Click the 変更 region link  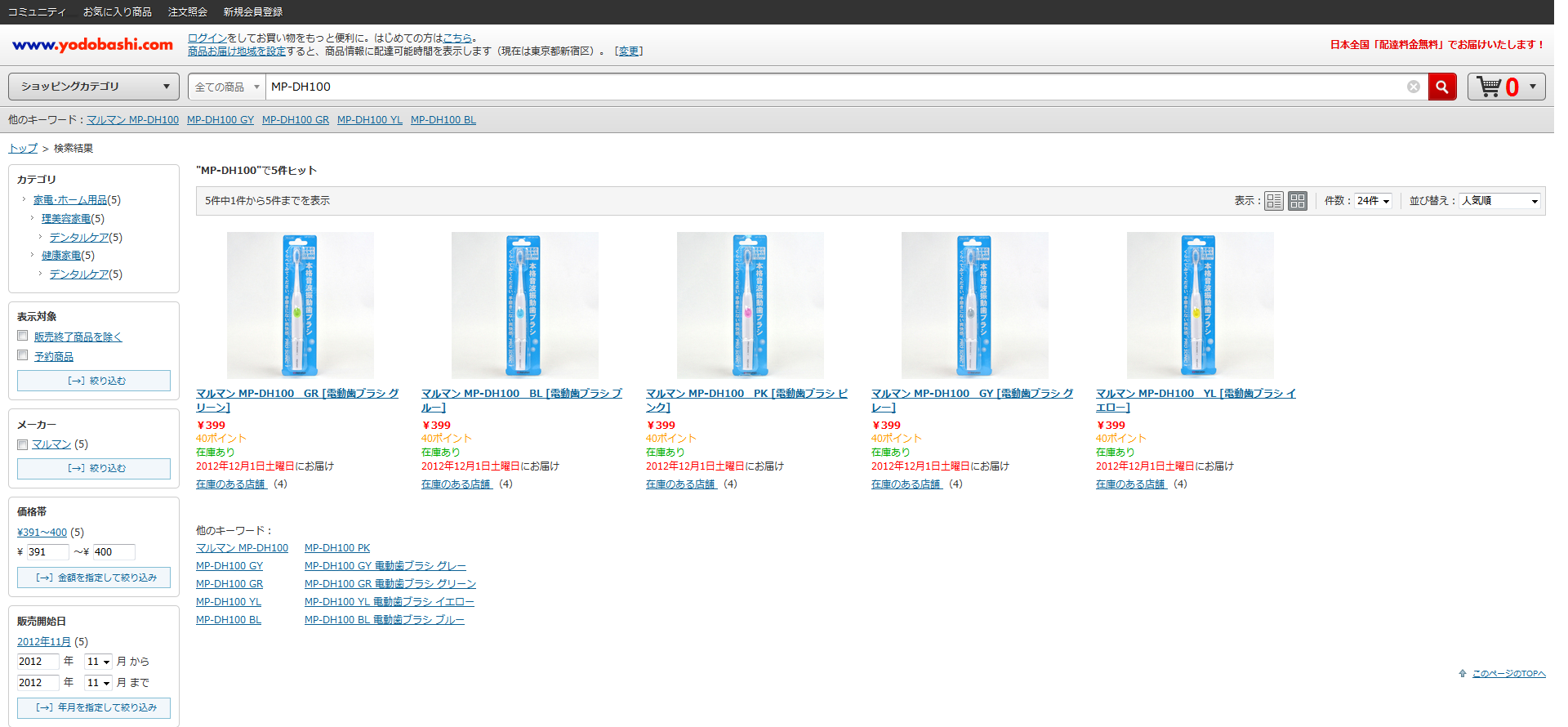click(x=629, y=51)
